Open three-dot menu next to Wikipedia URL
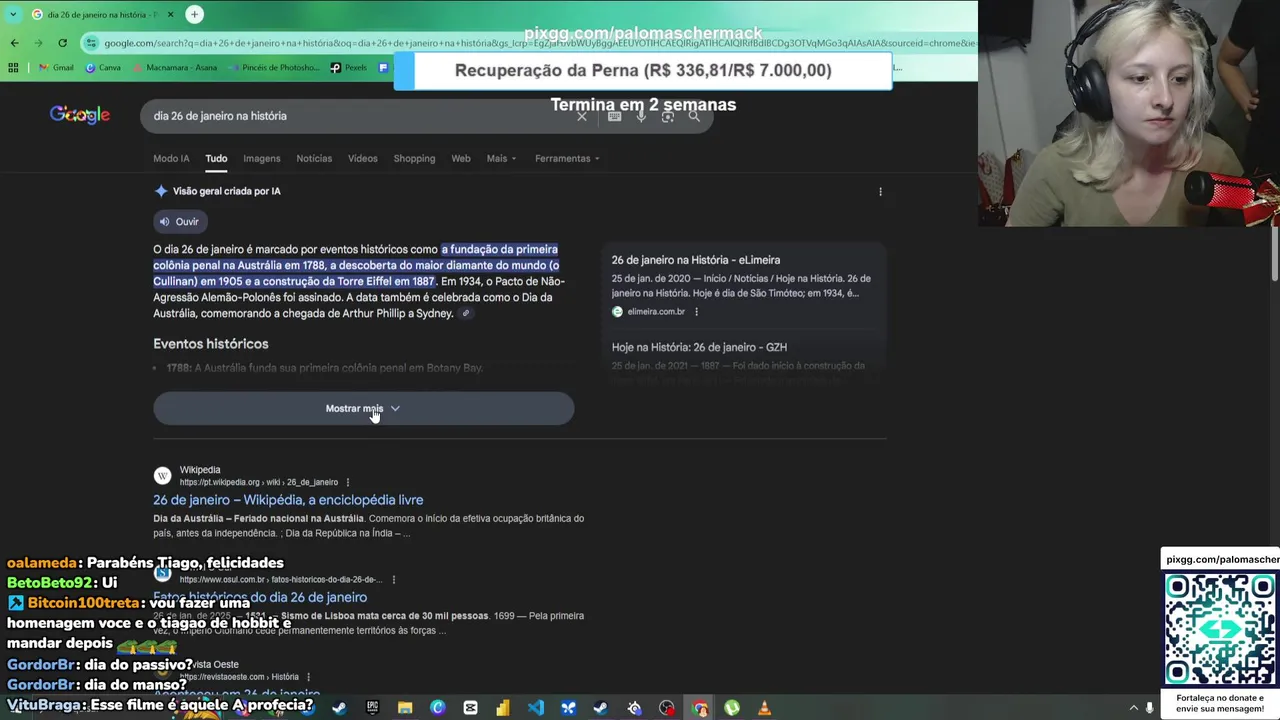The width and height of the screenshot is (1280, 720). click(348, 482)
